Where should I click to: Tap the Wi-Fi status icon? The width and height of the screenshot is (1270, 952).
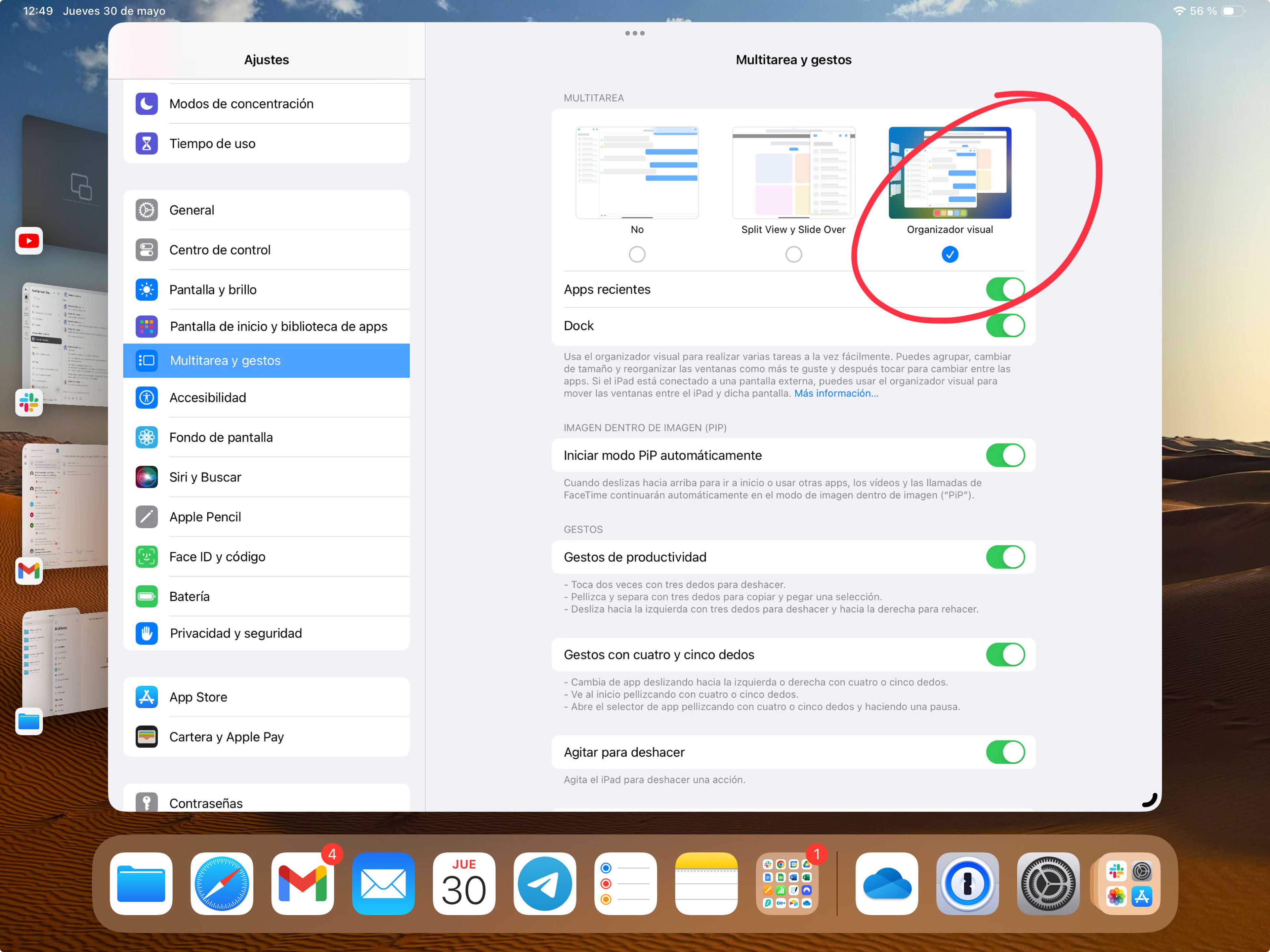click(1179, 11)
